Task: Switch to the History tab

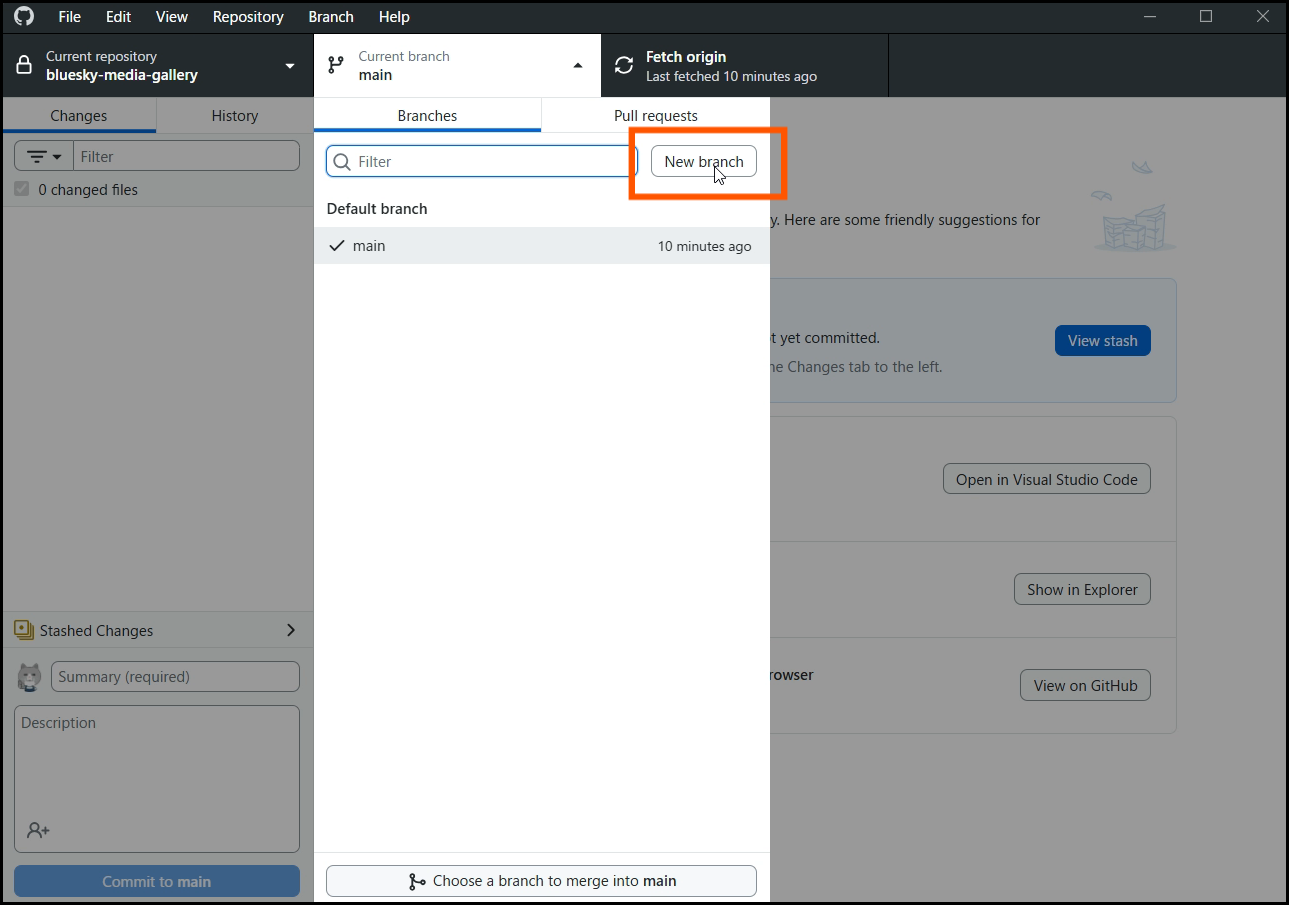Action: click(x=235, y=115)
